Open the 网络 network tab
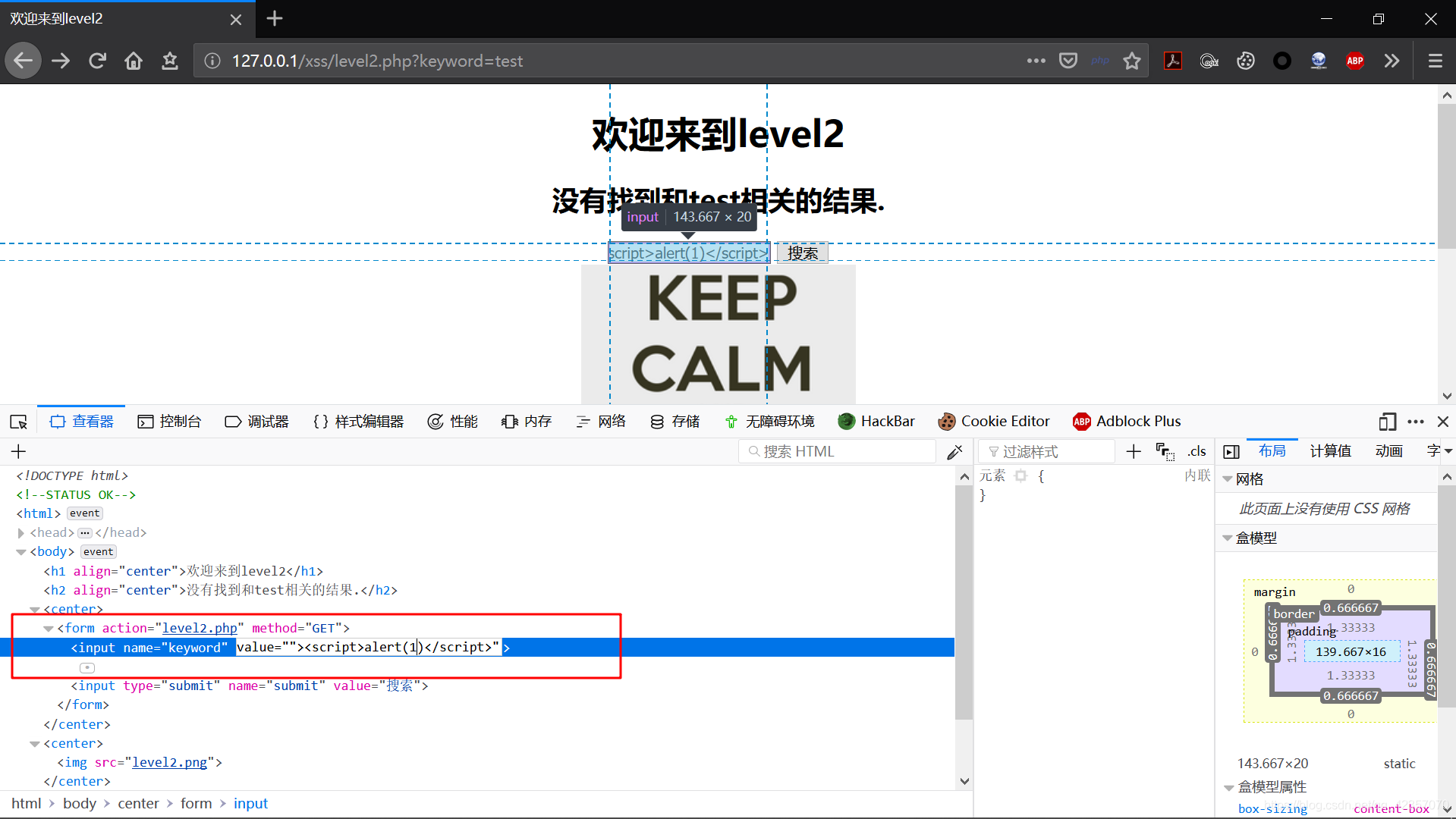The height and width of the screenshot is (819, 1456). click(x=600, y=422)
